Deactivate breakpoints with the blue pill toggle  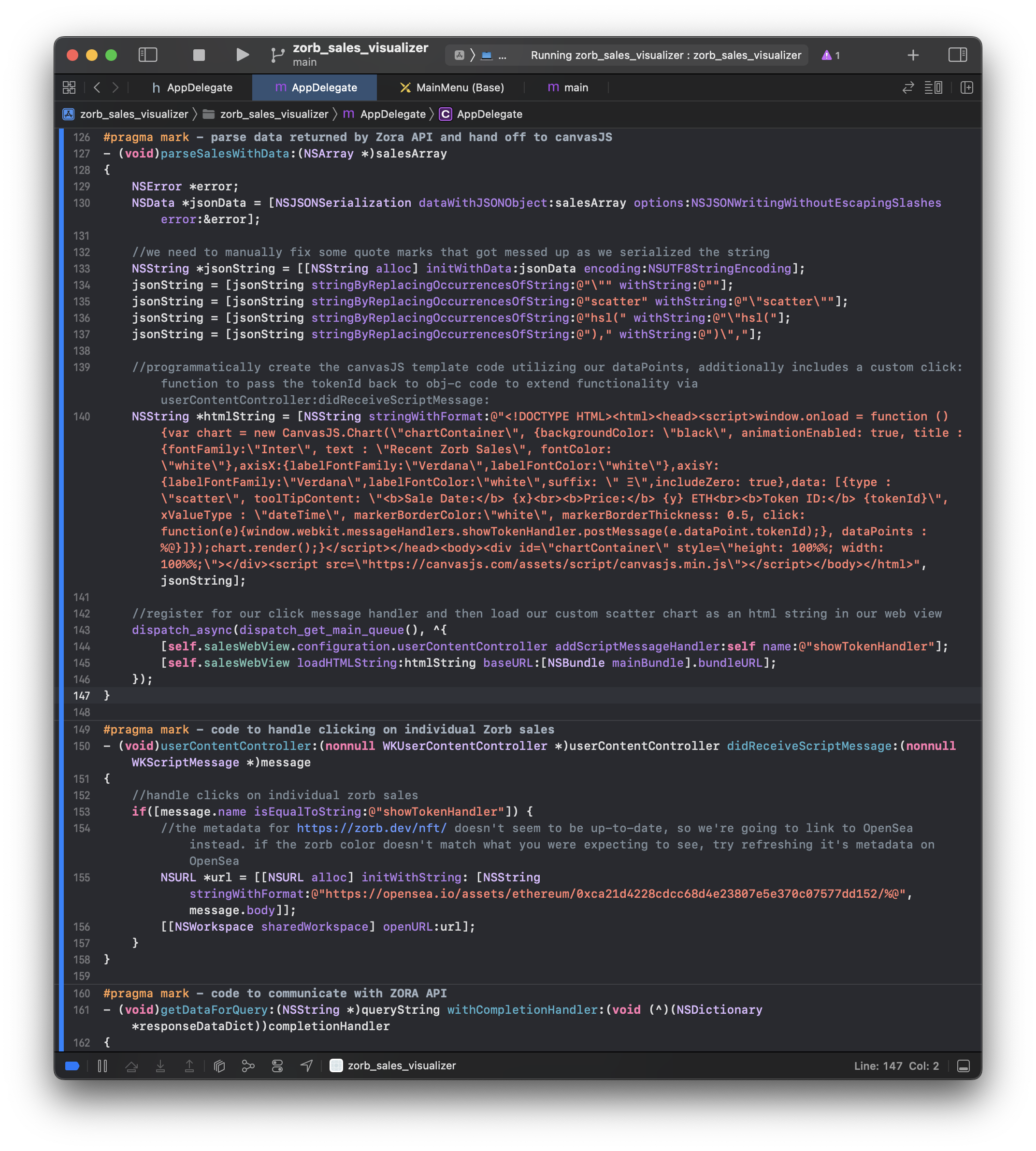72,1065
